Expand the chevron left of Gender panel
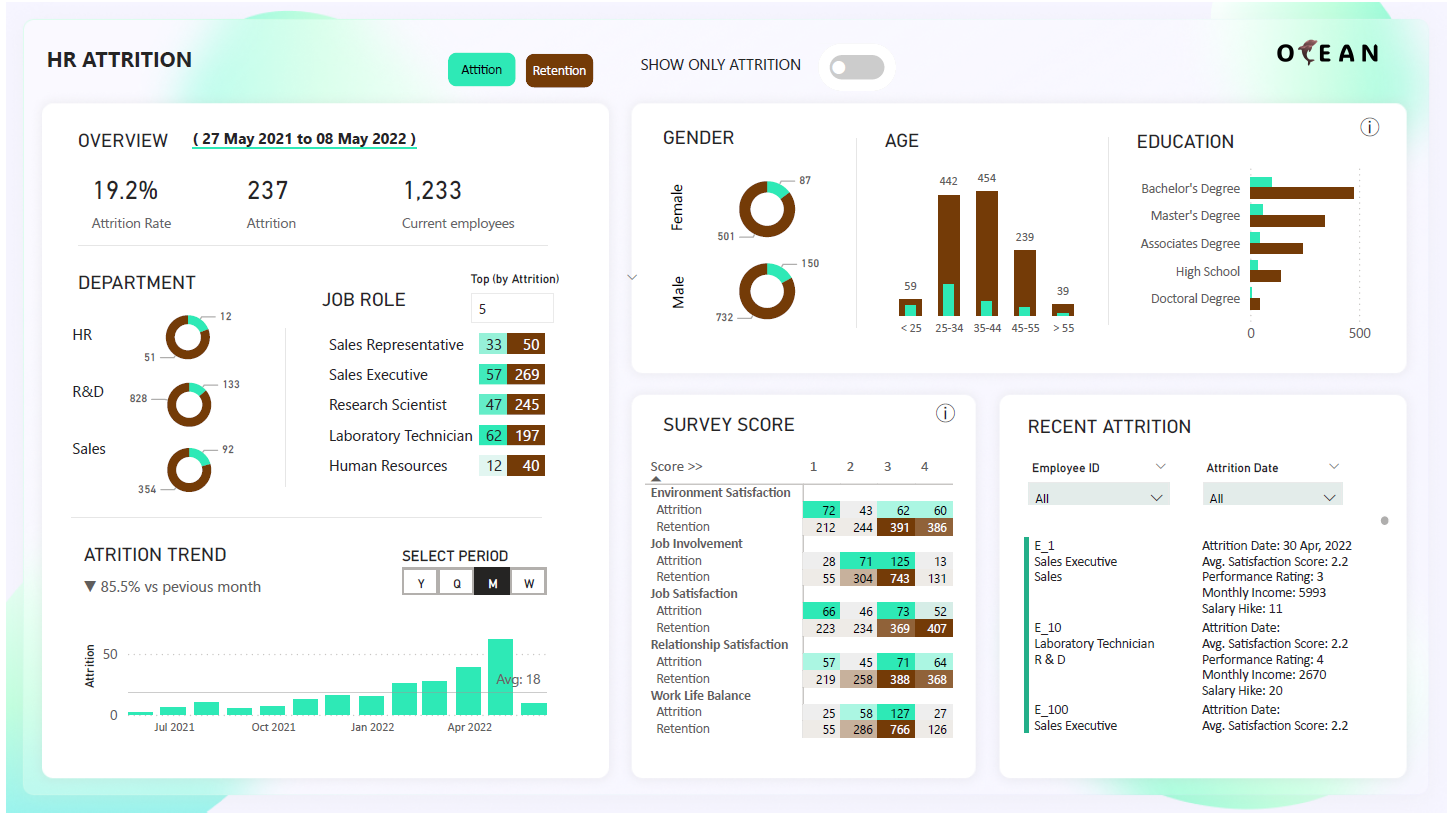The width and height of the screenshot is (1453, 814). 632,277
